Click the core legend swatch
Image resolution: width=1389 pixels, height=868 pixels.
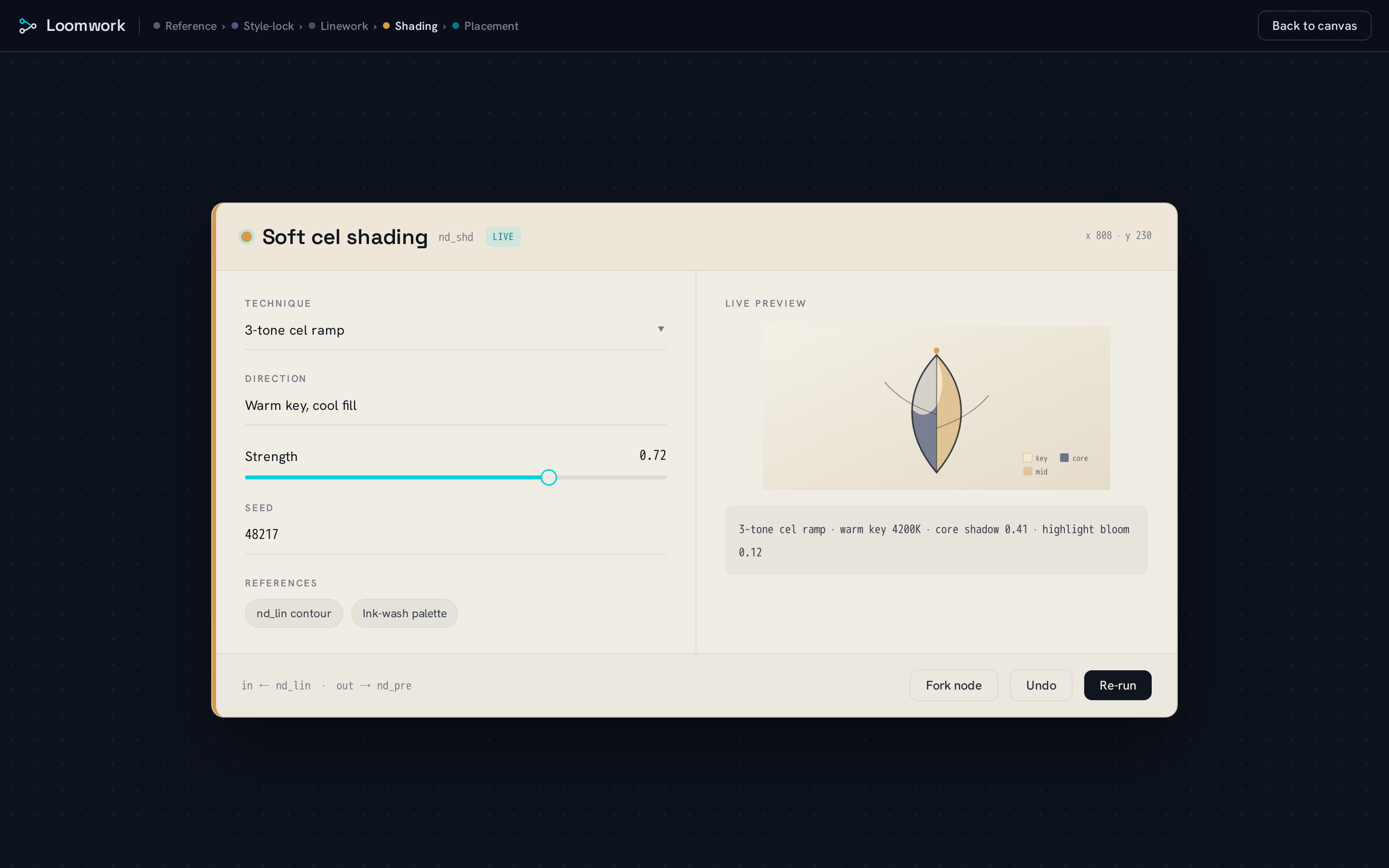[1064, 458]
